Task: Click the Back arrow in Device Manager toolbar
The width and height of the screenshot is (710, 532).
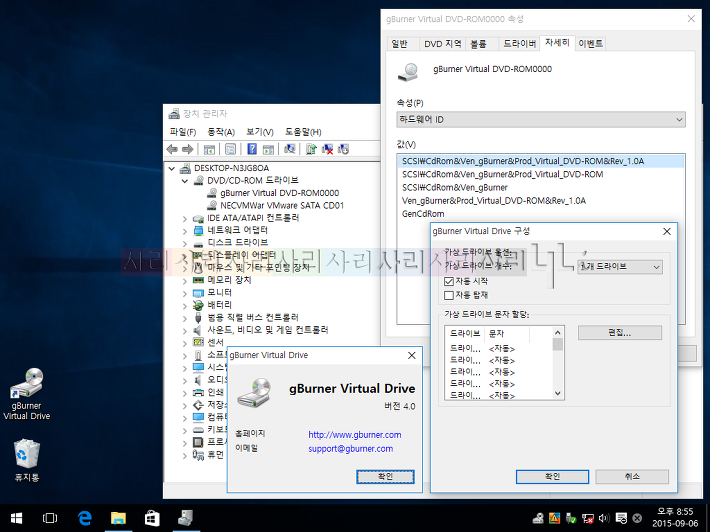Action: point(172,149)
